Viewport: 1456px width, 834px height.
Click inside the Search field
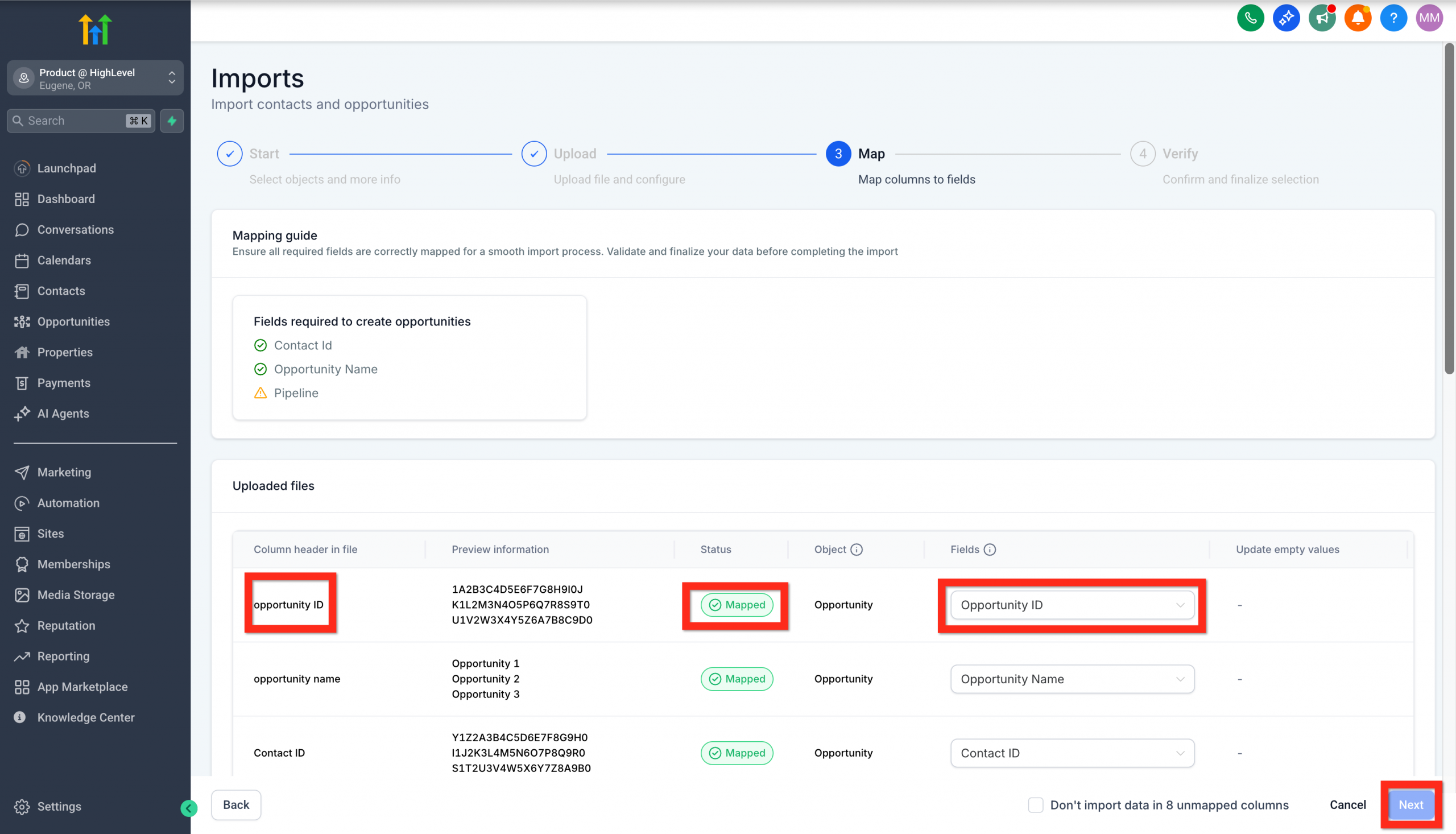coord(69,120)
